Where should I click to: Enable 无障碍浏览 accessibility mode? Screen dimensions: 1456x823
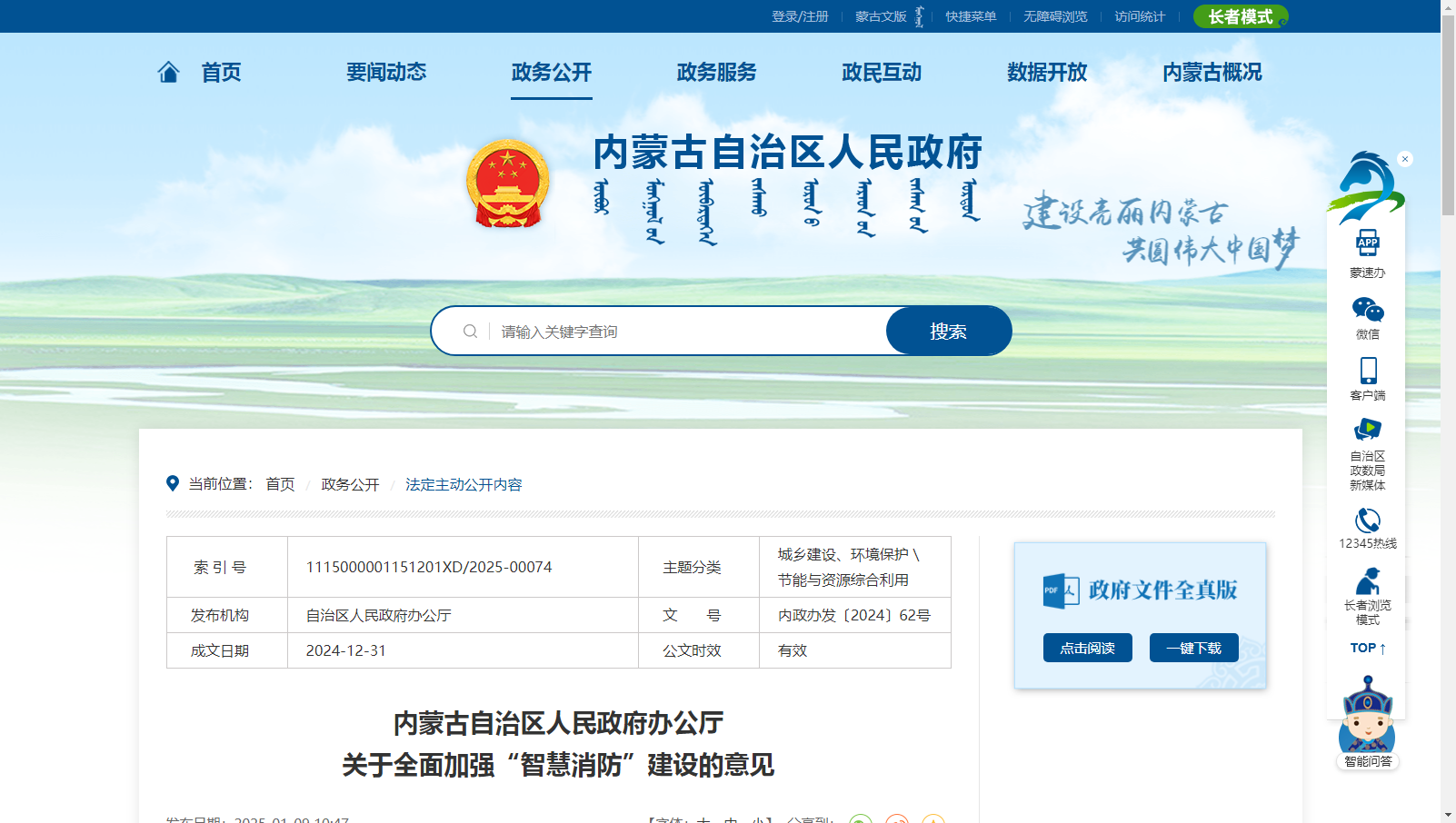(x=1054, y=16)
